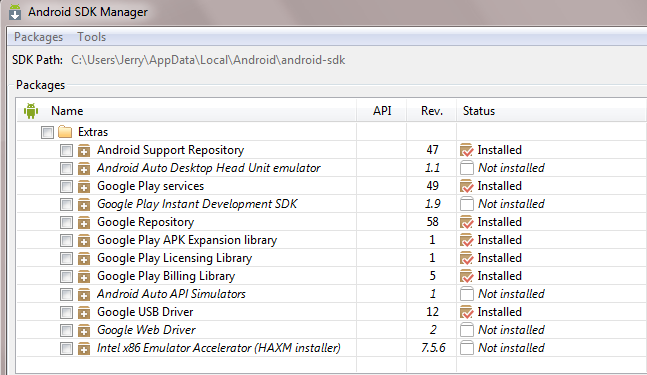Screen dimensions: 647x375
Task: Click installed status icon for Google Play APK Expansion
Action: 467,240
